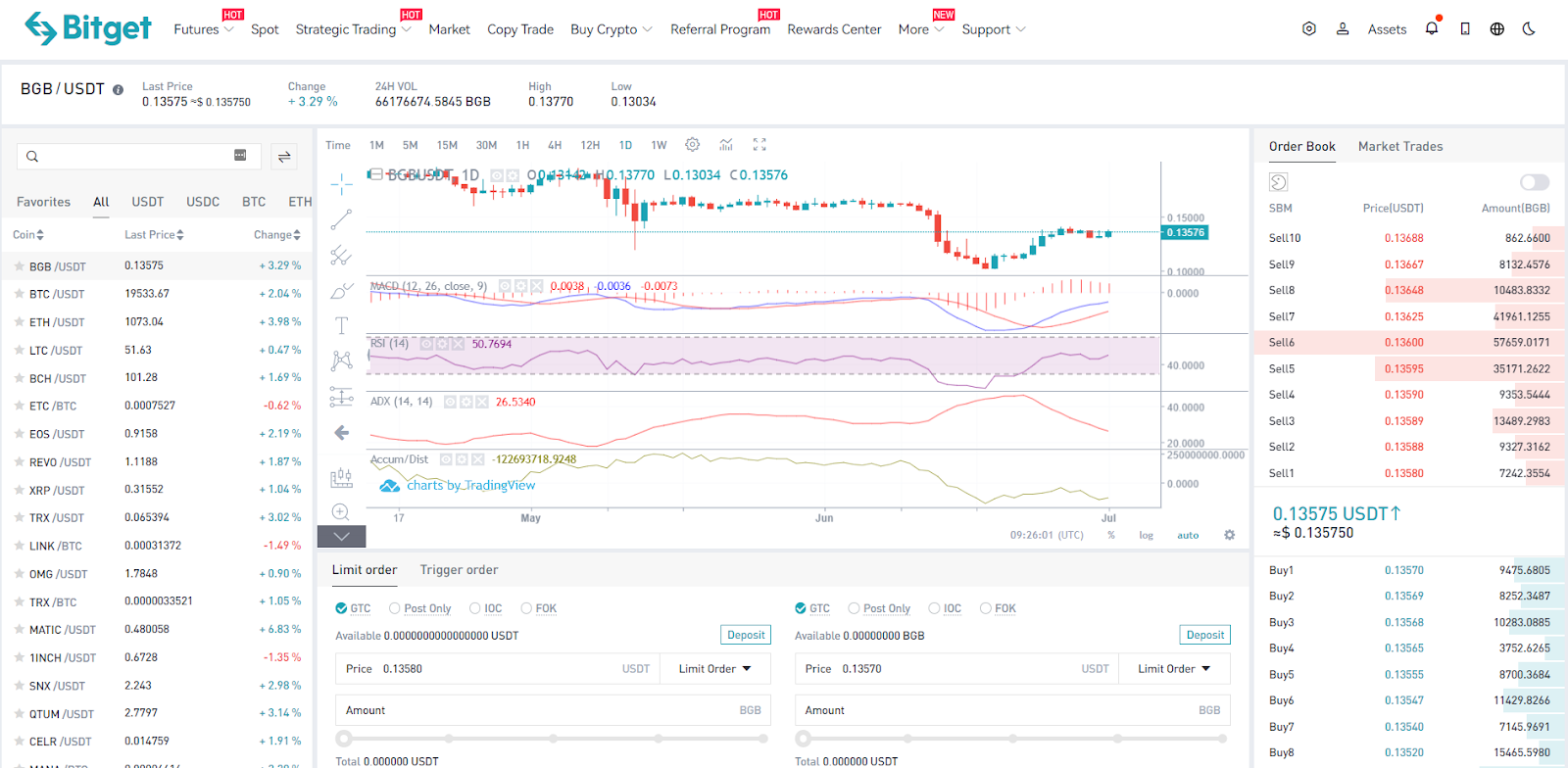Select the pitchfork drawing tool
This screenshot has height=768, width=1568.
click(341, 256)
